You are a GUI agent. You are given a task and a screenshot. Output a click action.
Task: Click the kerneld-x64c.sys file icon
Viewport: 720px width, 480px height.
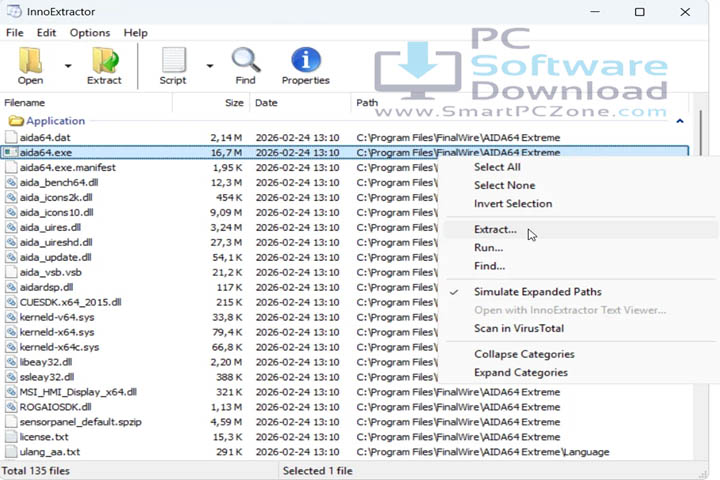[11, 347]
